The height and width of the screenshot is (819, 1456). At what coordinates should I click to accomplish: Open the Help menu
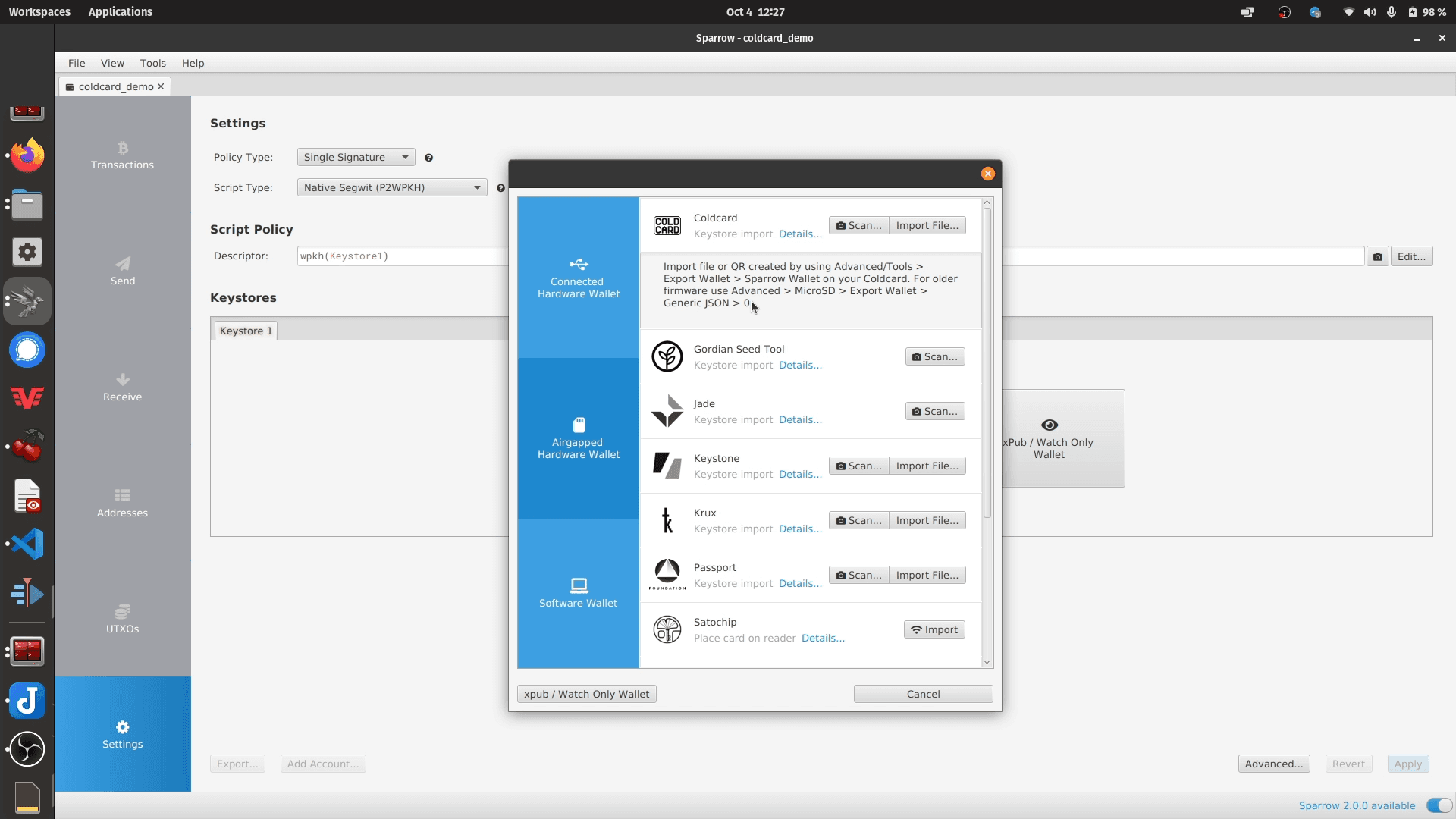point(193,63)
